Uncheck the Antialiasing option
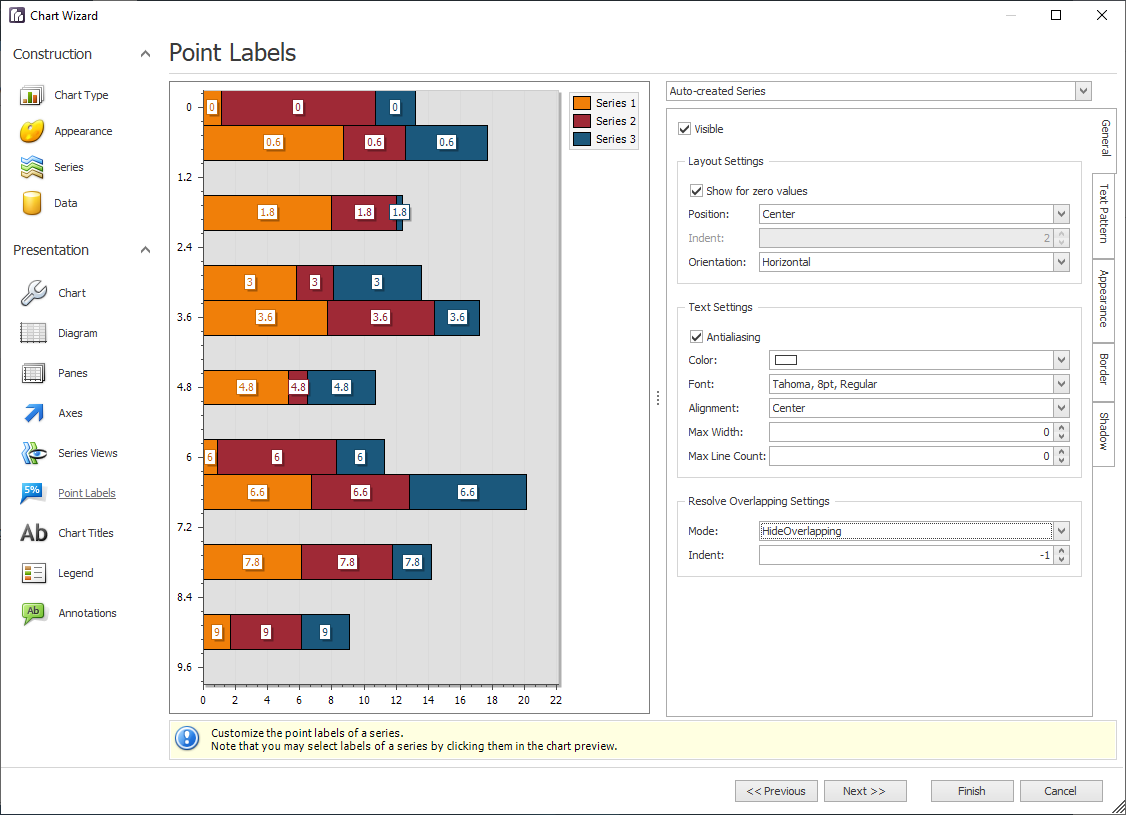The image size is (1126, 815). coord(696,337)
